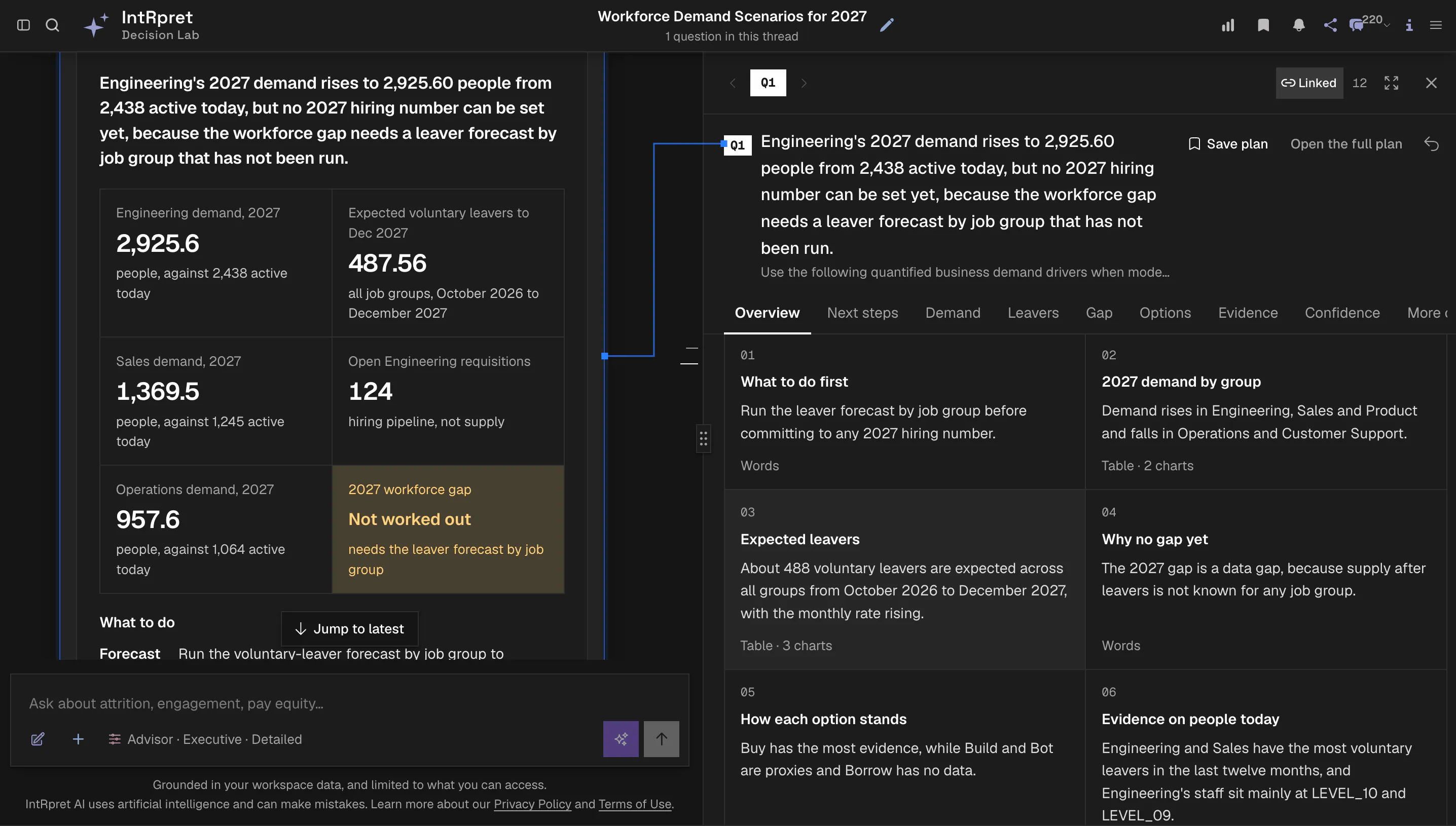The image size is (1456, 826).
Task: Open the Gap tab
Action: coord(1099,313)
